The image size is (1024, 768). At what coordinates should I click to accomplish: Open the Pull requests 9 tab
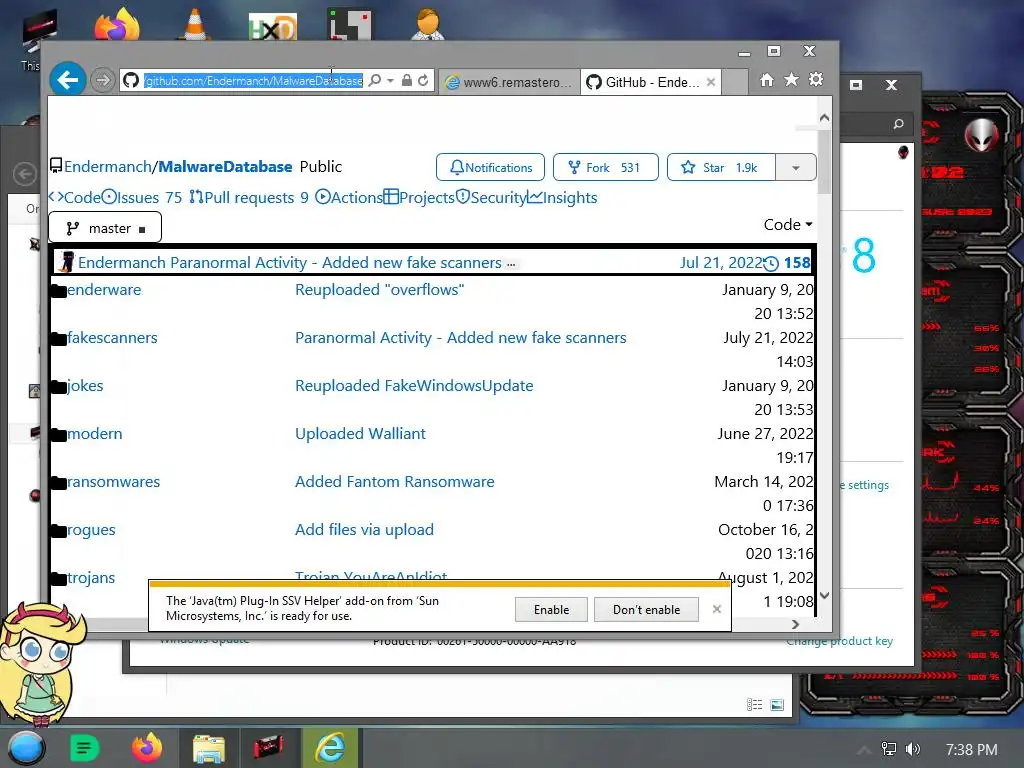coord(249,197)
